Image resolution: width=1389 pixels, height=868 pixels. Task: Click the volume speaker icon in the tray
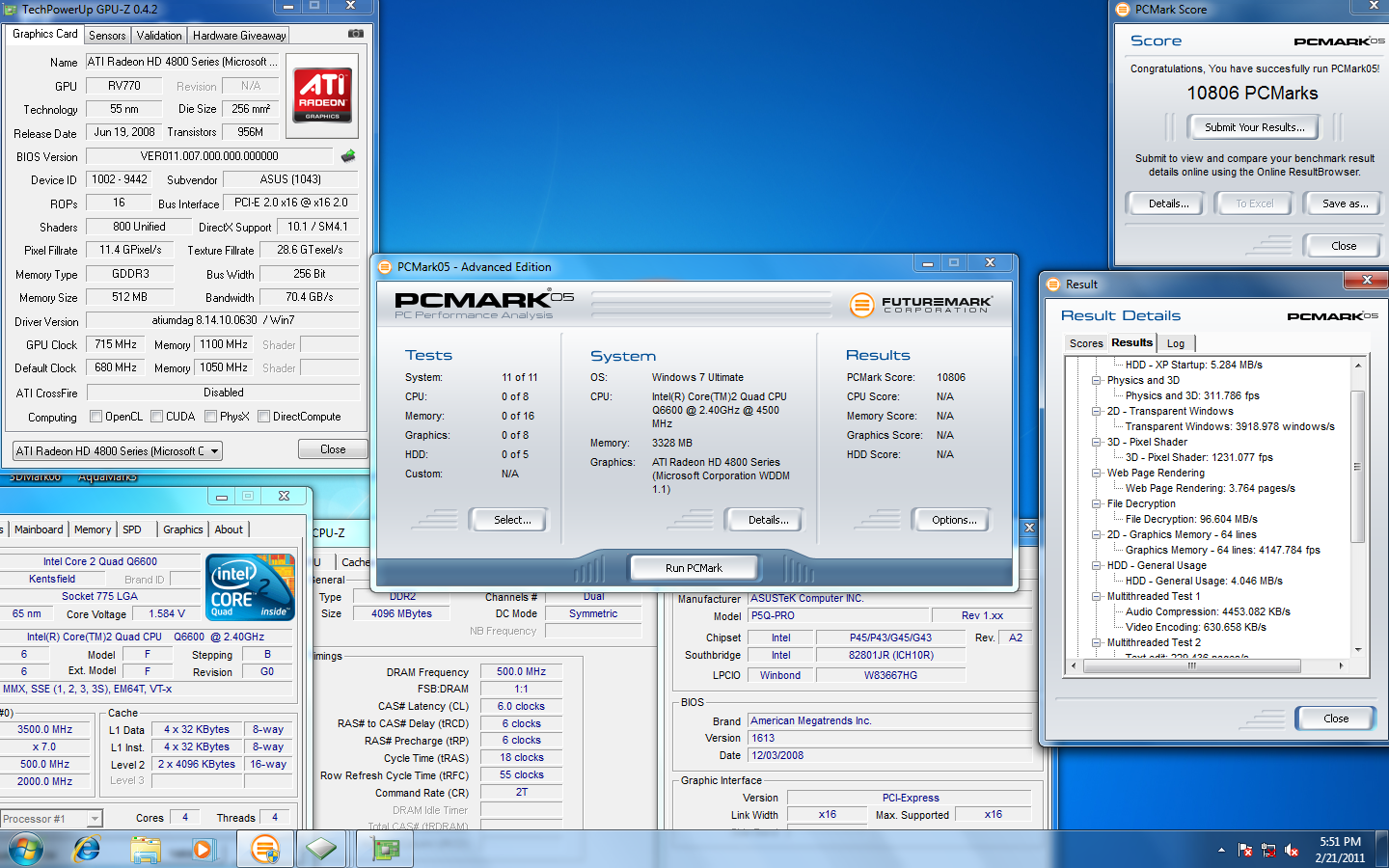coord(1292,850)
